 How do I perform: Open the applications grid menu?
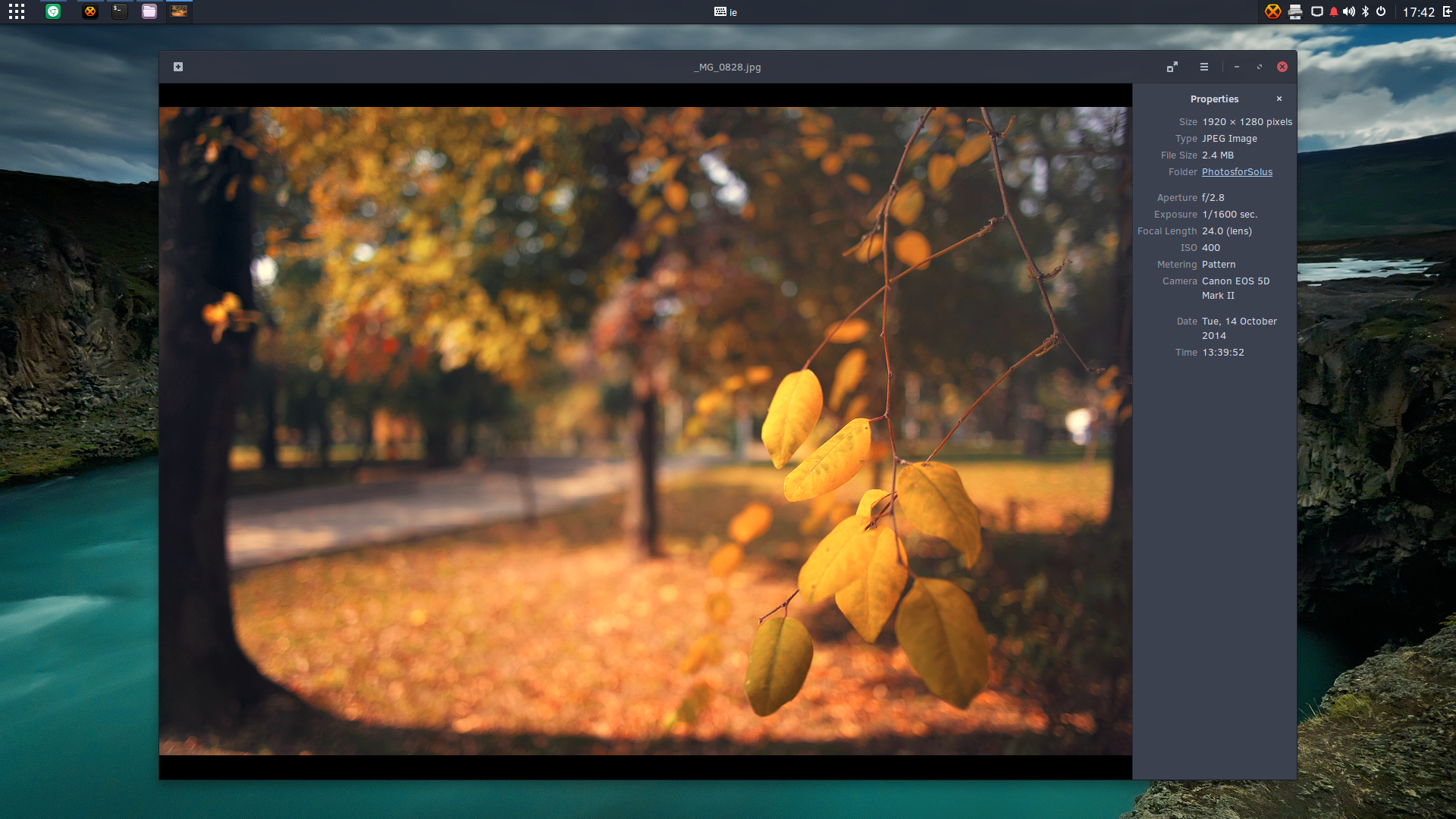coord(17,11)
